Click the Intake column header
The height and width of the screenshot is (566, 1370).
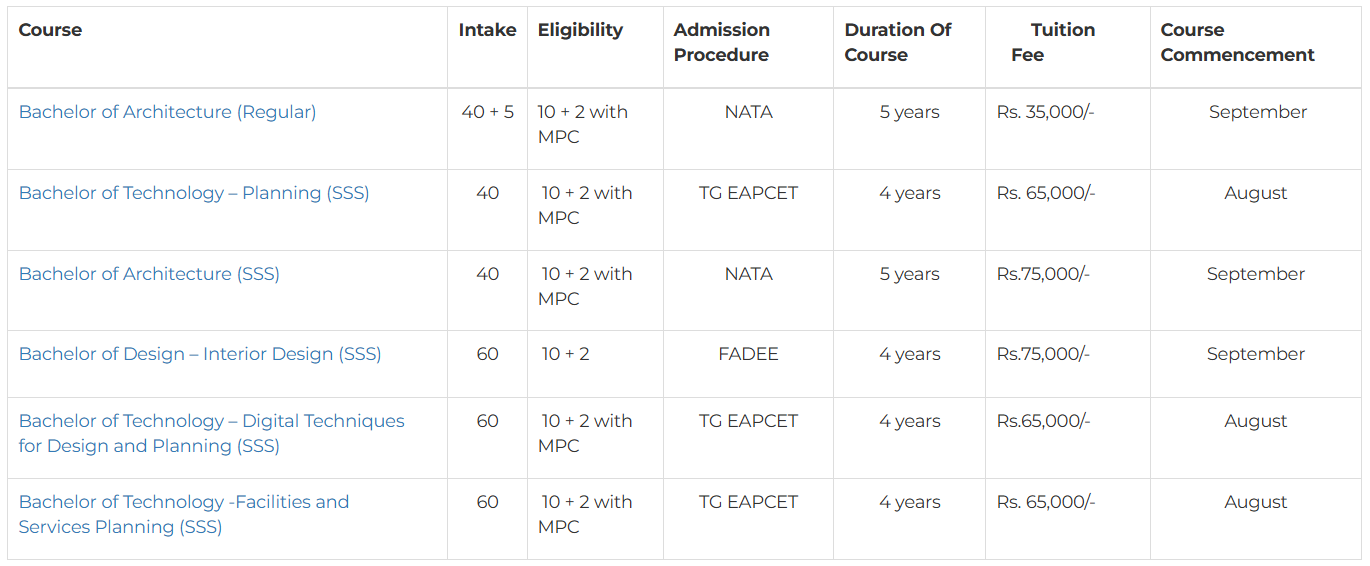coord(487,30)
